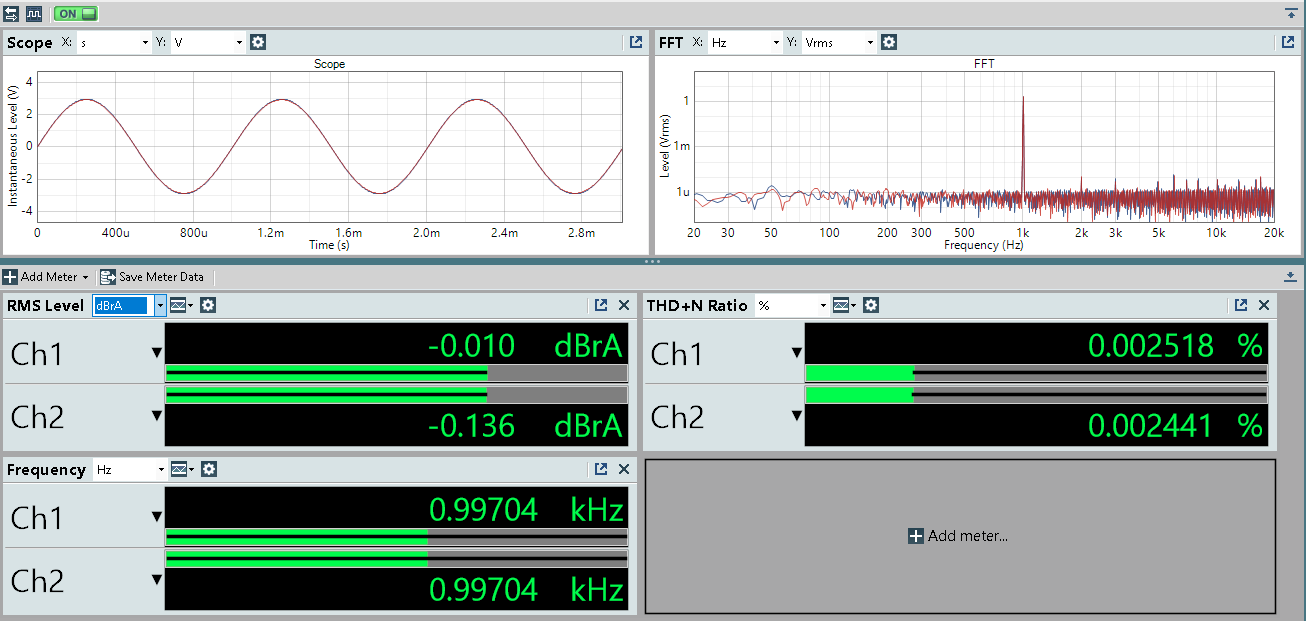1306x621 pixels.
Task: Toggle the green generator ON switch
Action: click(76, 14)
